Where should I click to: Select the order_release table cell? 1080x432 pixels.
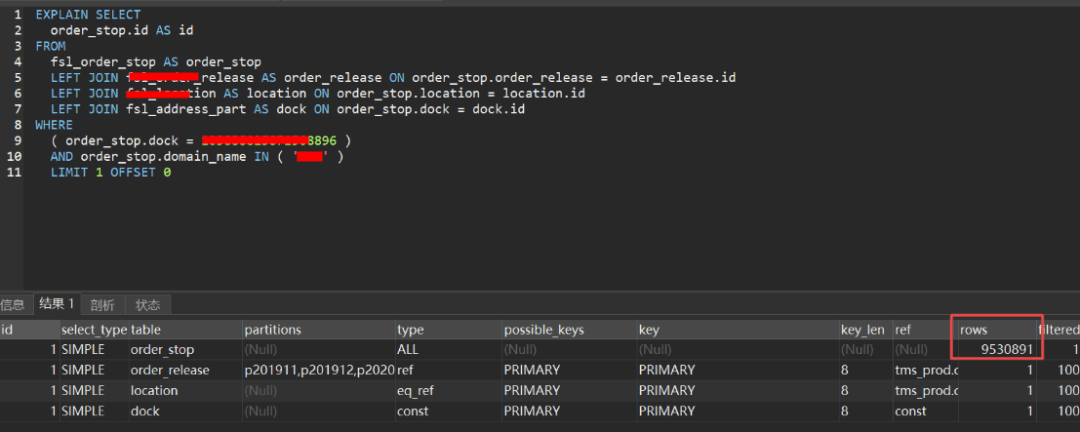[185, 370]
